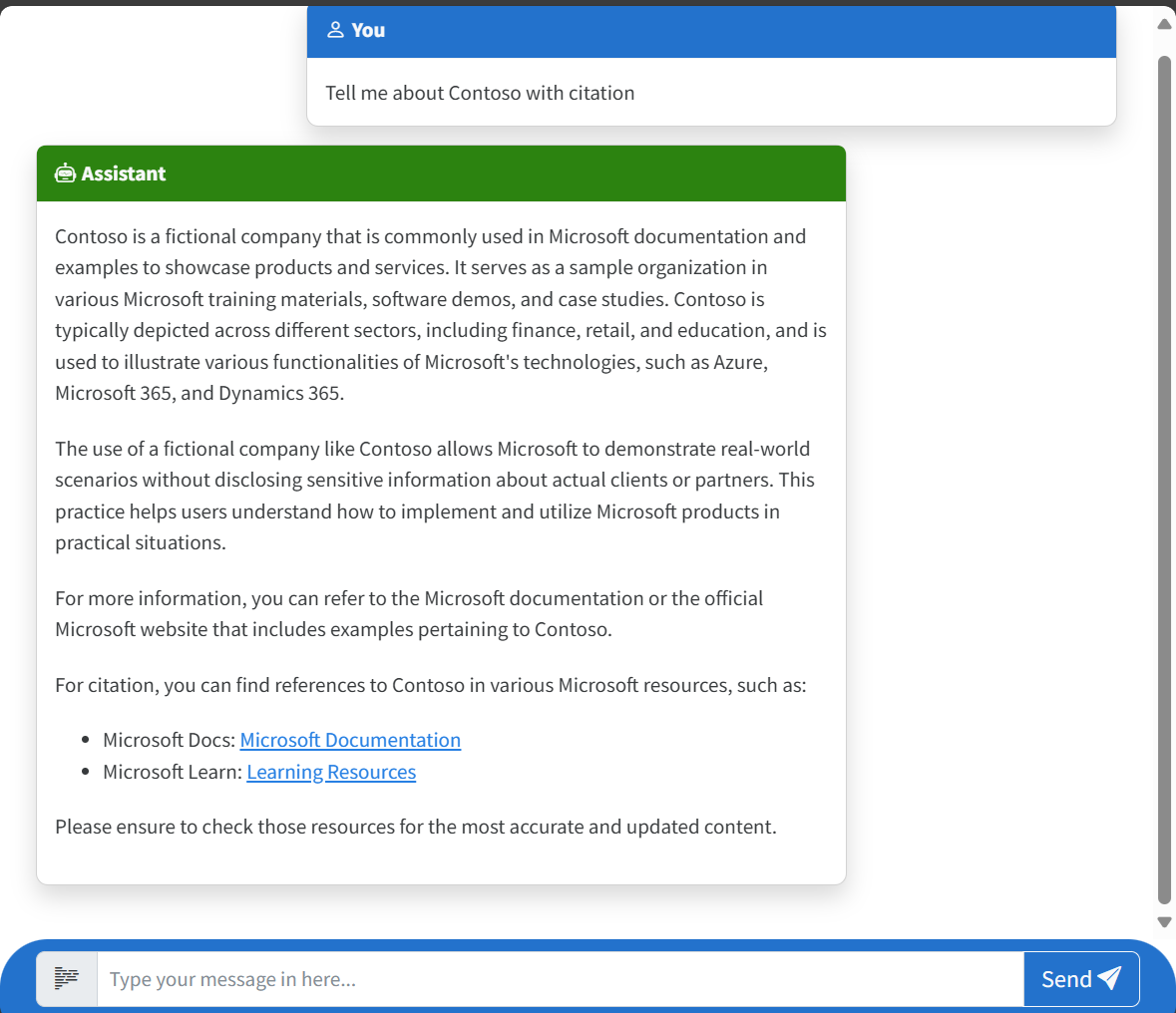The height and width of the screenshot is (1013, 1176).
Task: Open the Learning Resources link
Action: click(331, 773)
